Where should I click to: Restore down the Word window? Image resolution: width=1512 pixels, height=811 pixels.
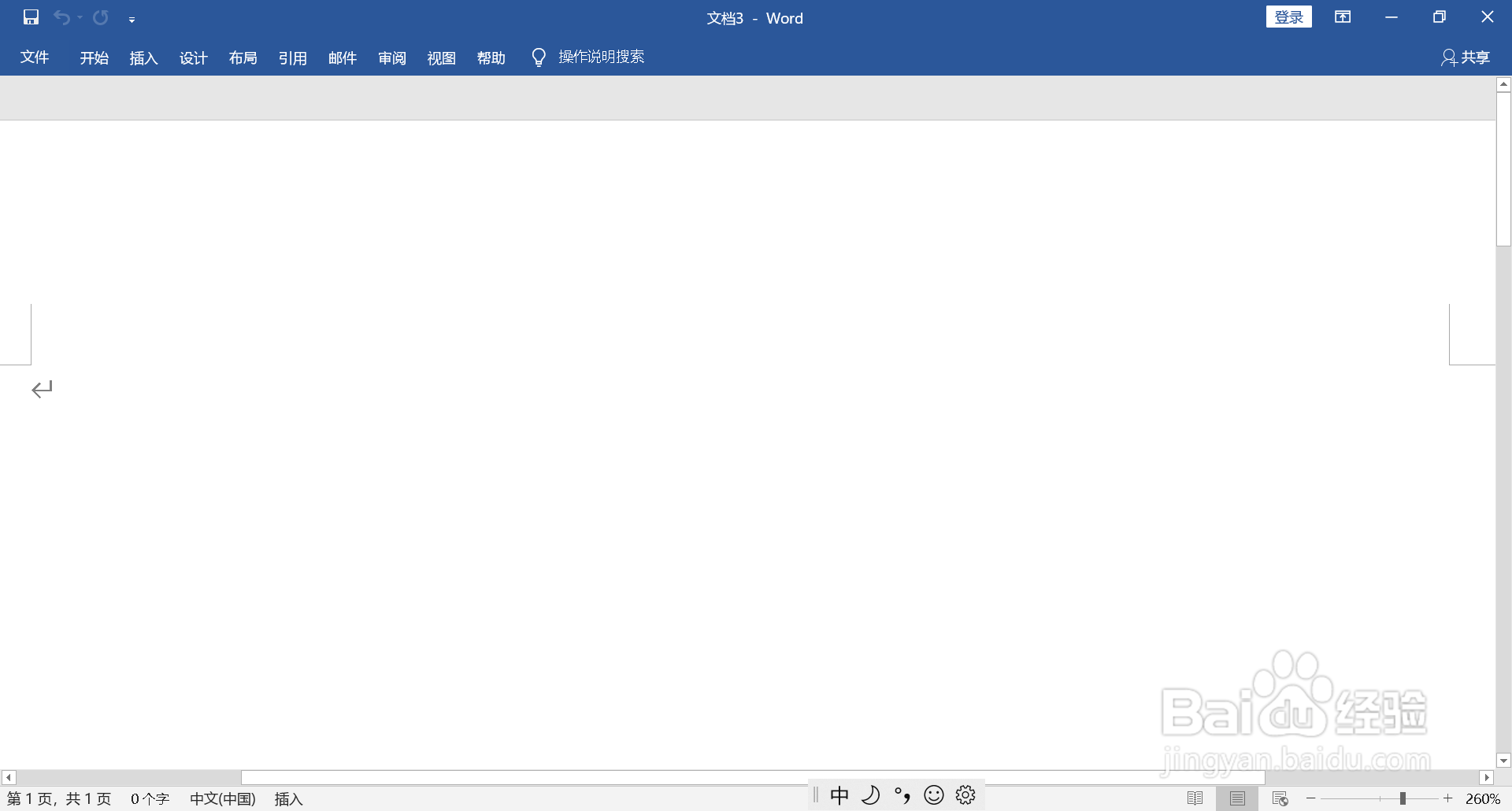[x=1440, y=17]
